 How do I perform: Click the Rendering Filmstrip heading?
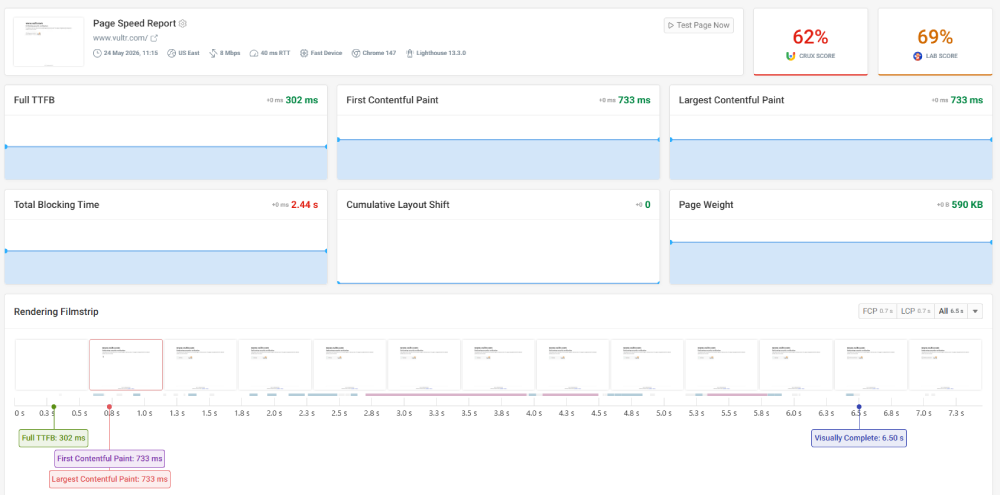click(56, 312)
